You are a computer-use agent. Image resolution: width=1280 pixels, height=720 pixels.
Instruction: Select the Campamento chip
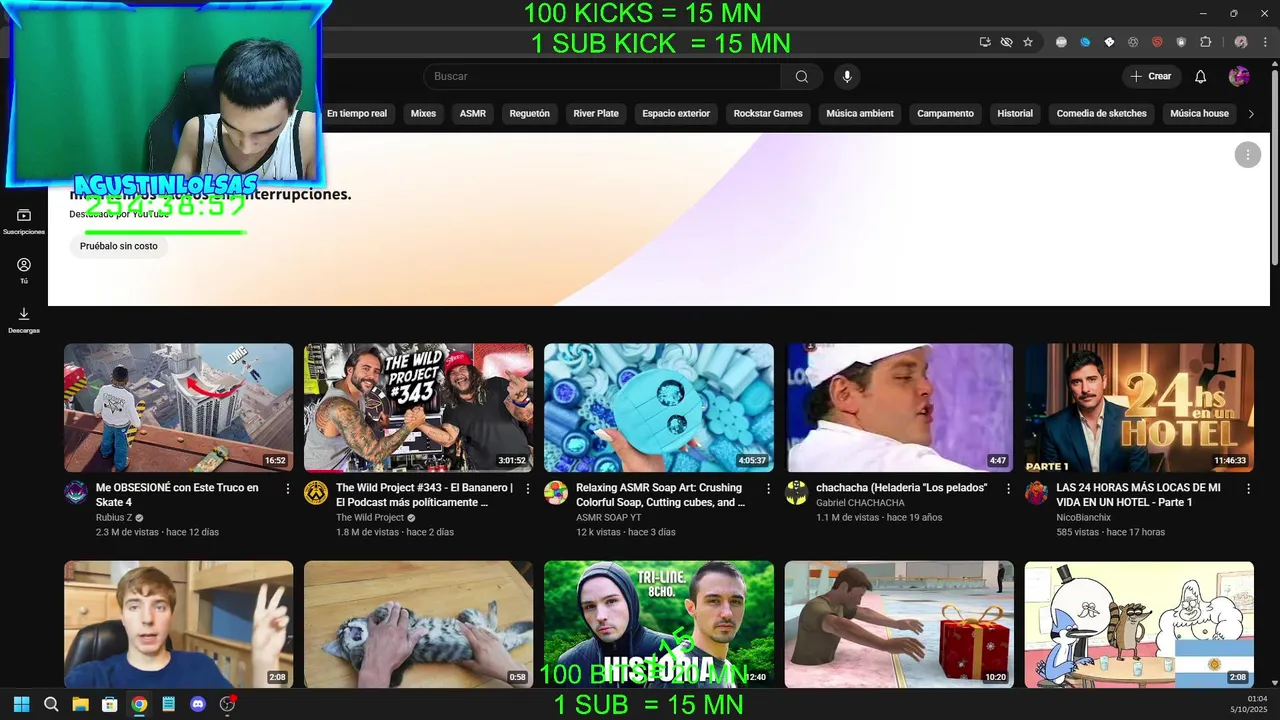tap(945, 114)
